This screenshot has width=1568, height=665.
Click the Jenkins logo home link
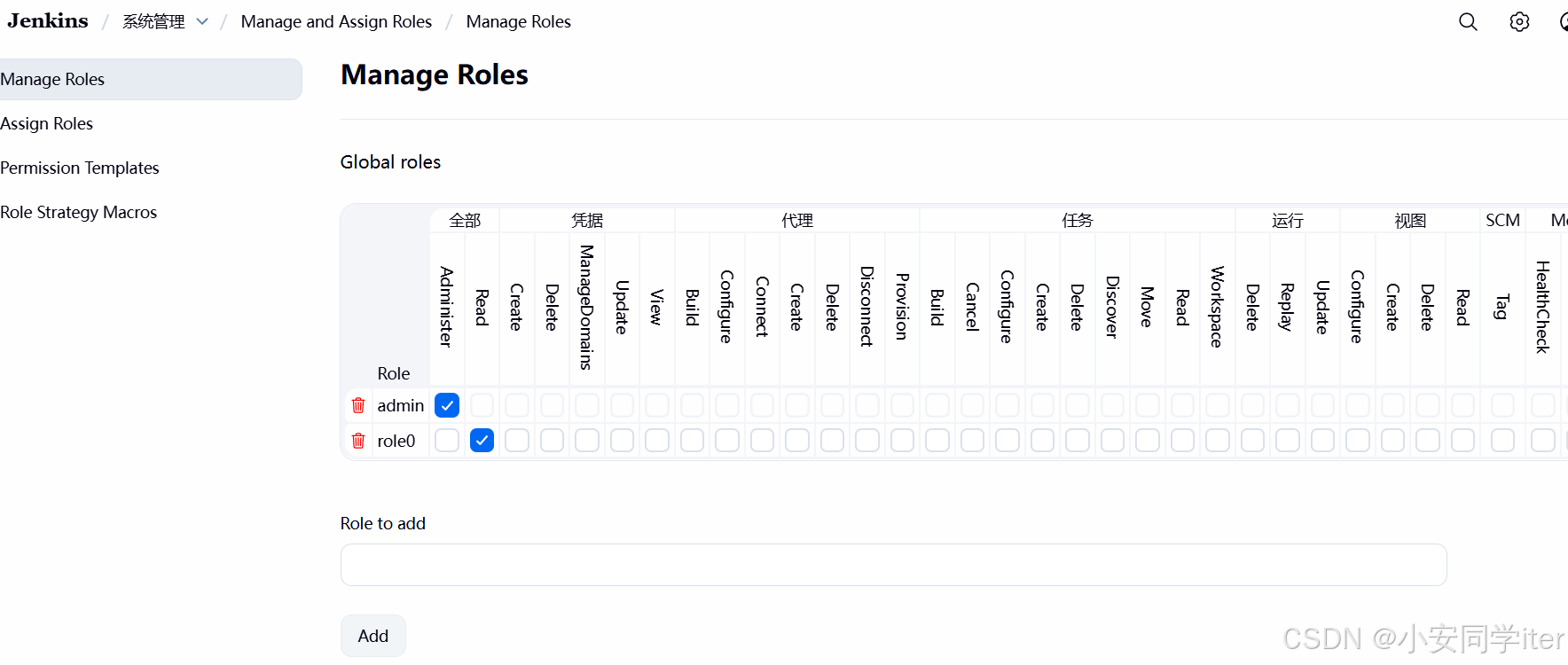(48, 21)
